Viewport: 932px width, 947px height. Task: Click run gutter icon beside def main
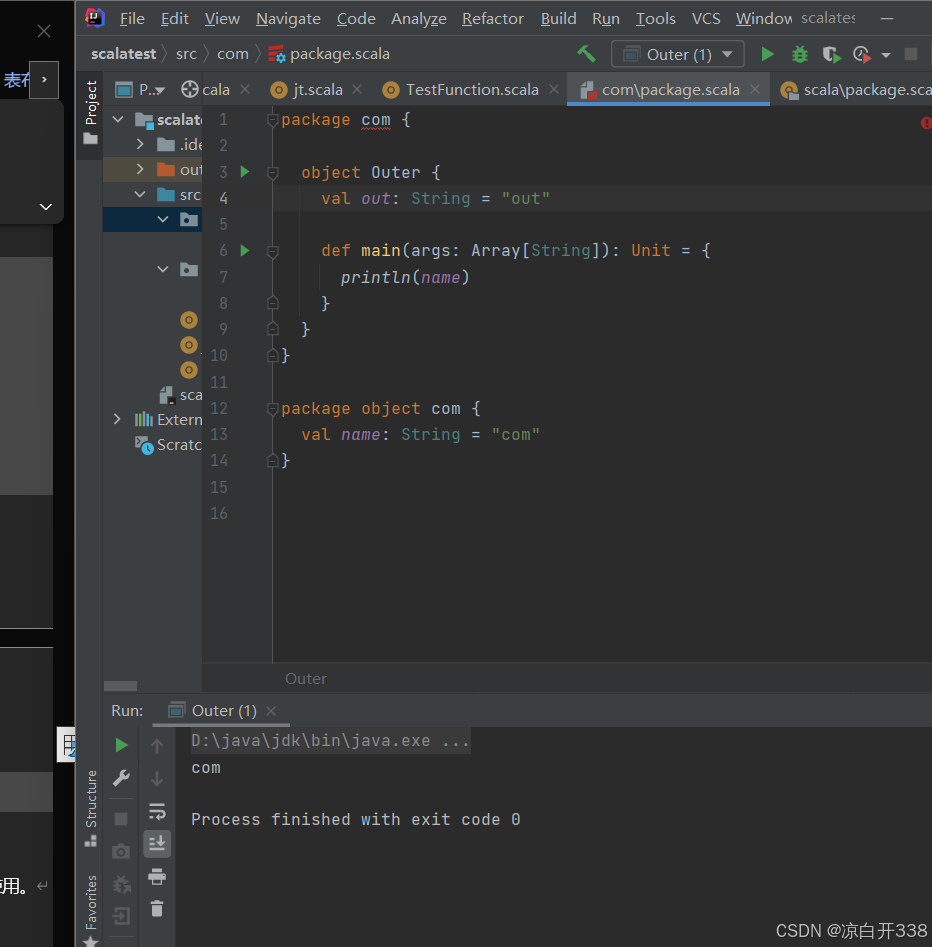245,250
